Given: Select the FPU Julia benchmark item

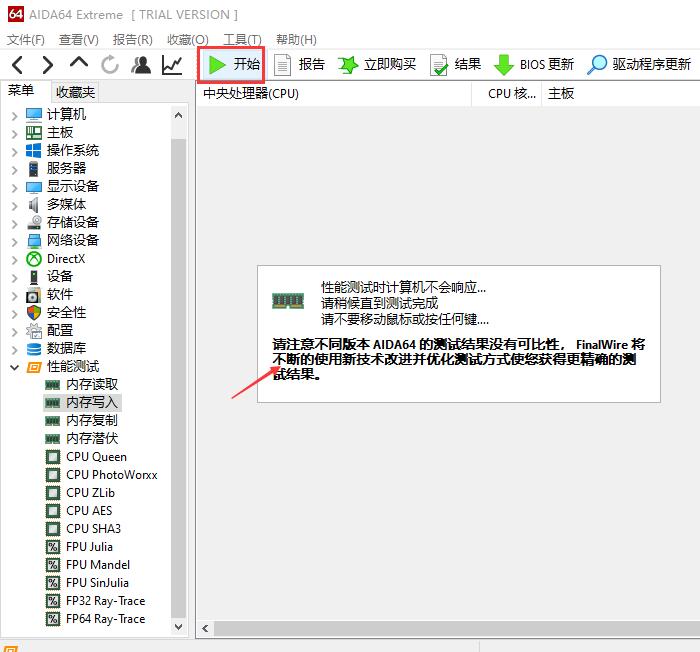Looking at the screenshot, I should pyautogui.click(x=89, y=547).
